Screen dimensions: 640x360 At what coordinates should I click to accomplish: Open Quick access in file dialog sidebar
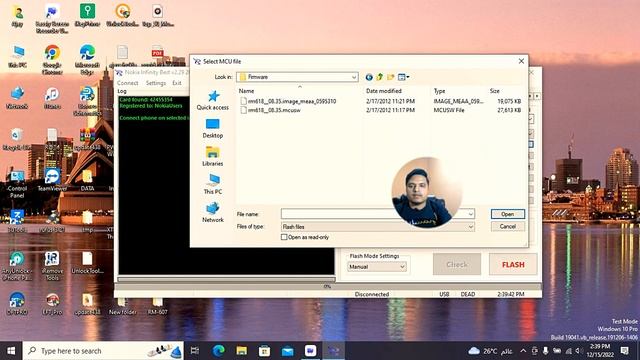tap(213, 100)
